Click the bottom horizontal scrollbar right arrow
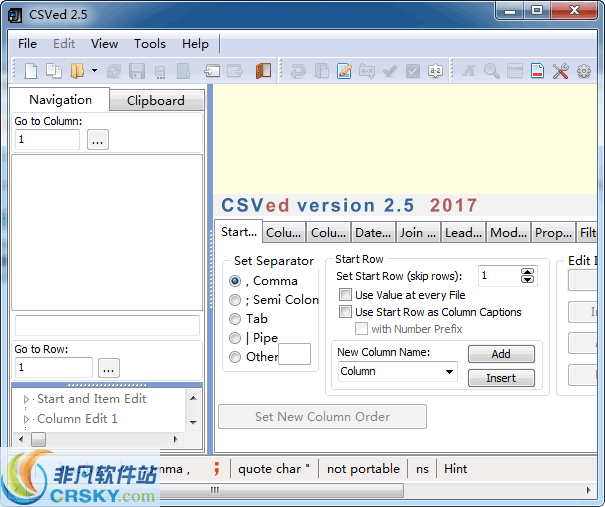 tap(588, 490)
